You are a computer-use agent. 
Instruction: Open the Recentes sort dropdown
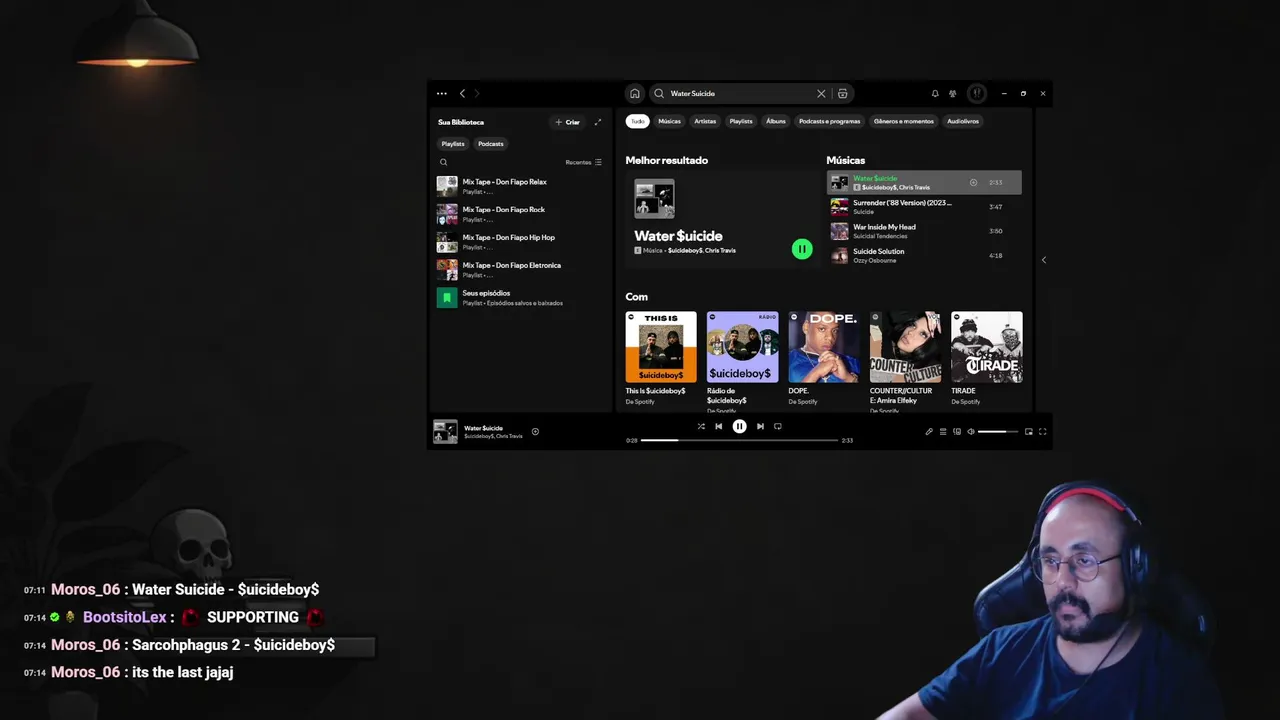(x=584, y=162)
